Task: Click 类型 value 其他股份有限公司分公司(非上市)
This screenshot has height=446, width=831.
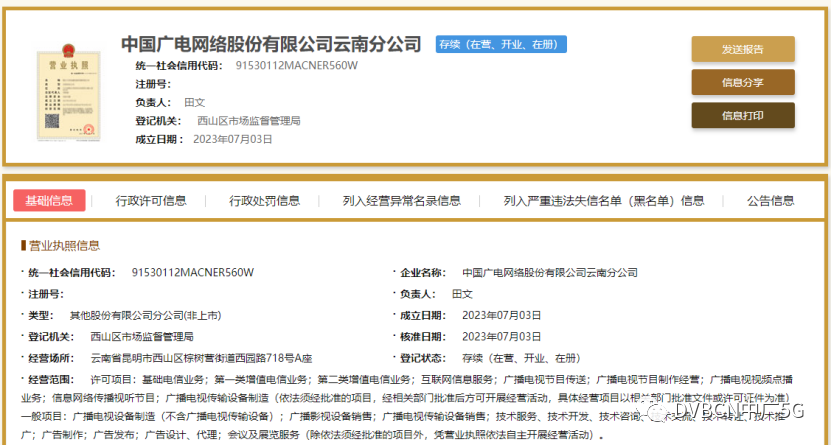Action: point(145,316)
